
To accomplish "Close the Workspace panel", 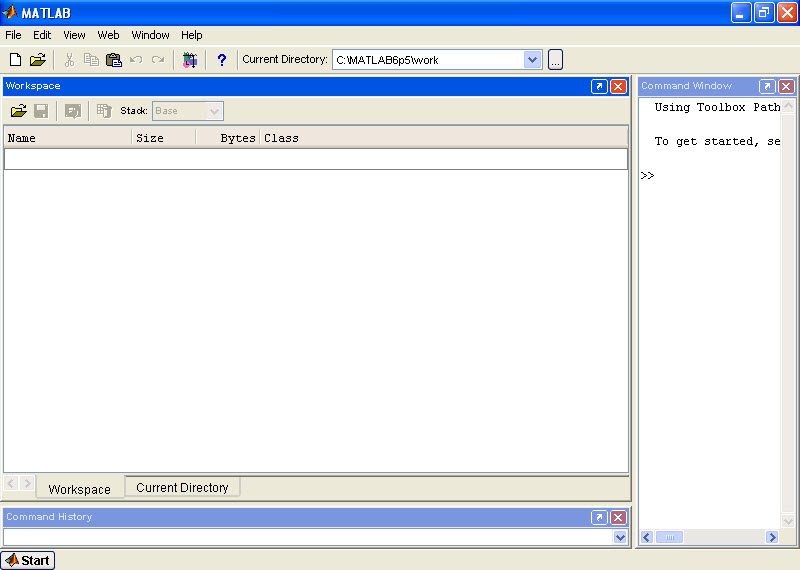I will click(x=618, y=86).
